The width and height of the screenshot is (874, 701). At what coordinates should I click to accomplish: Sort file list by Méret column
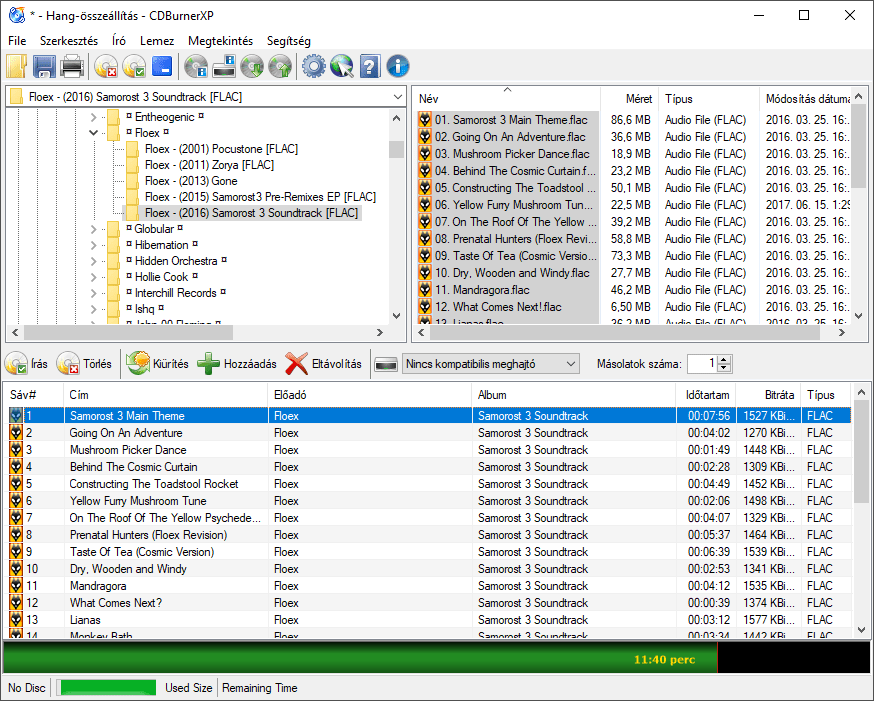coord(629,99)
